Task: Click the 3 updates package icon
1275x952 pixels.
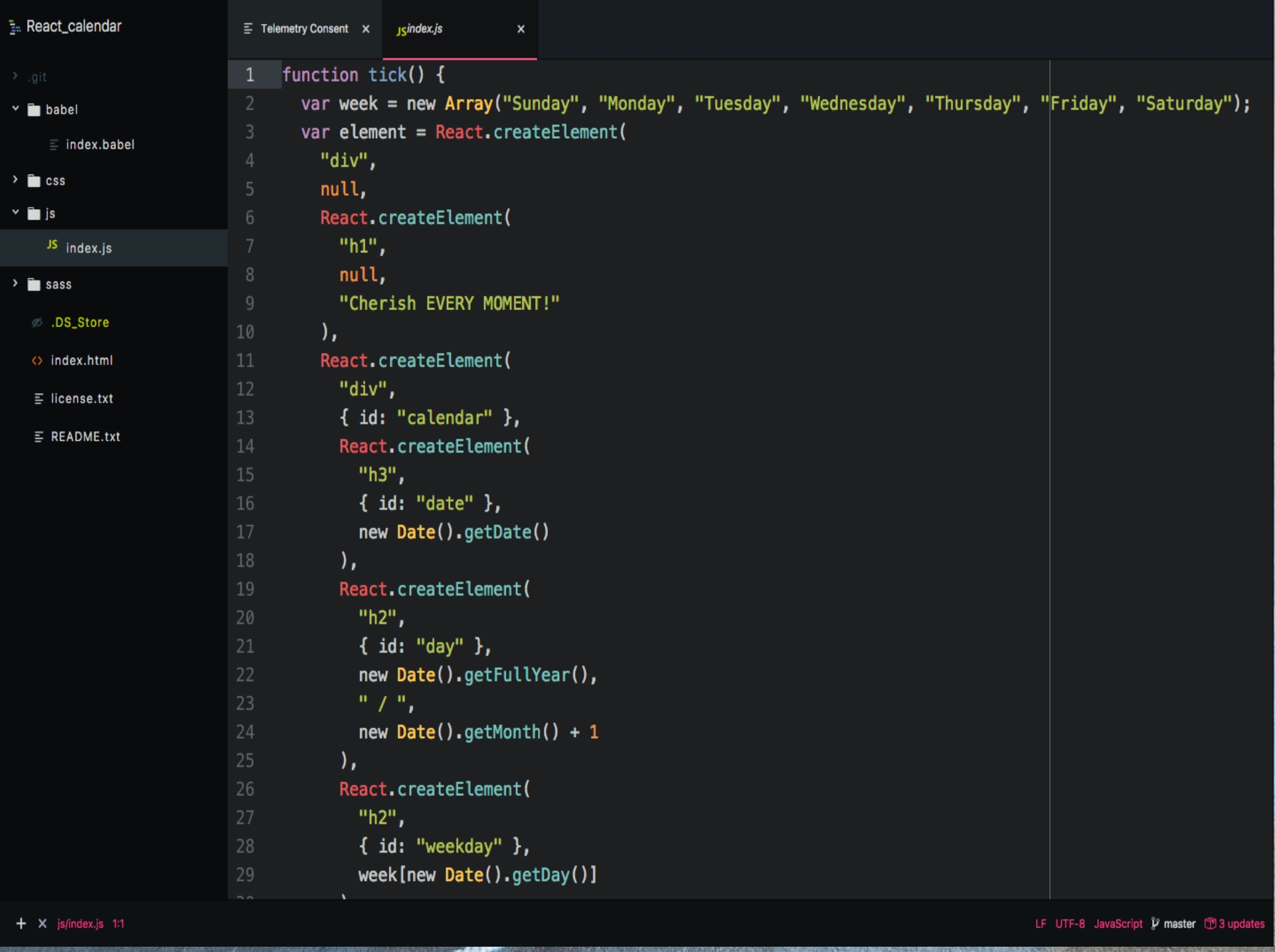Action: click(x=1210, y=923)
